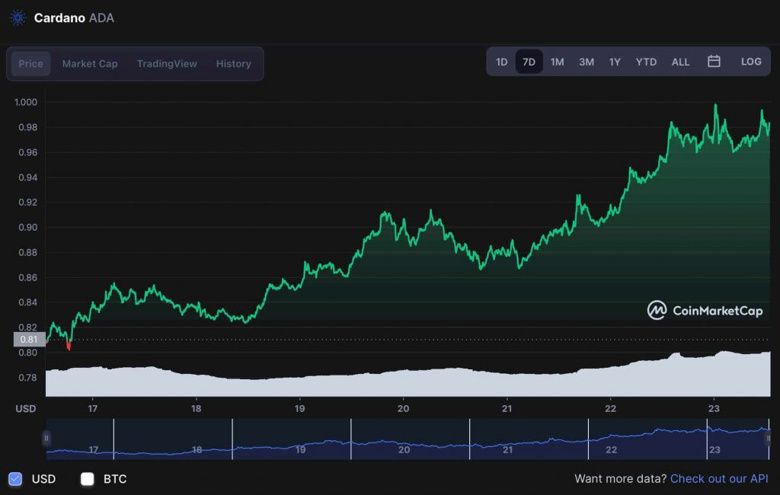Choose the 1M time range
Screen dimensions: 780x495
tap(557, 62)
